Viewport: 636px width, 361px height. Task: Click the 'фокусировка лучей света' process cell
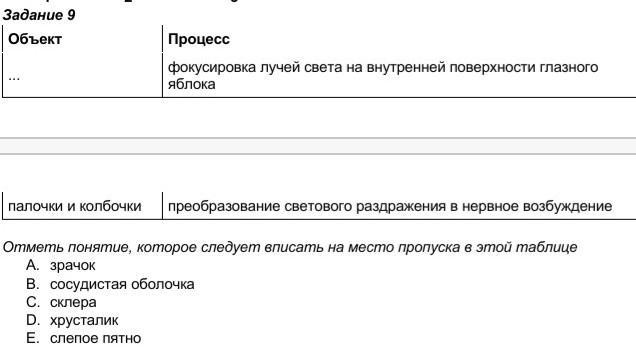pos(399,75)
